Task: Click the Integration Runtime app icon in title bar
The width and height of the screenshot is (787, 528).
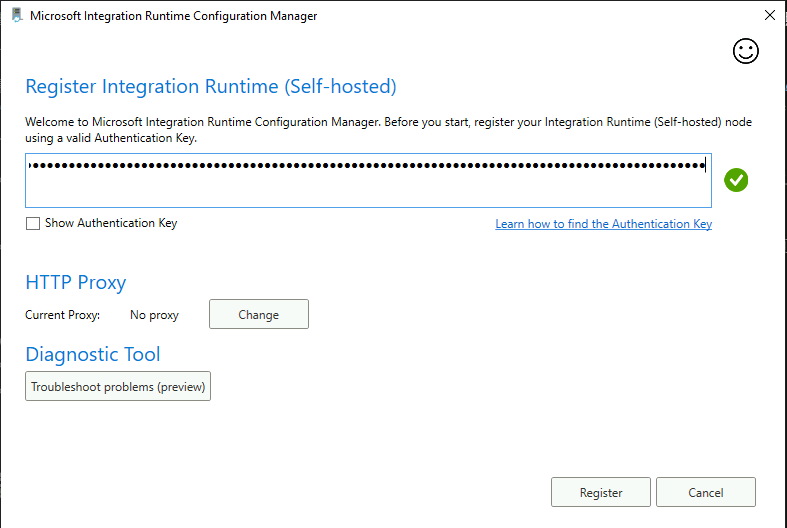Action: (17, 15)
